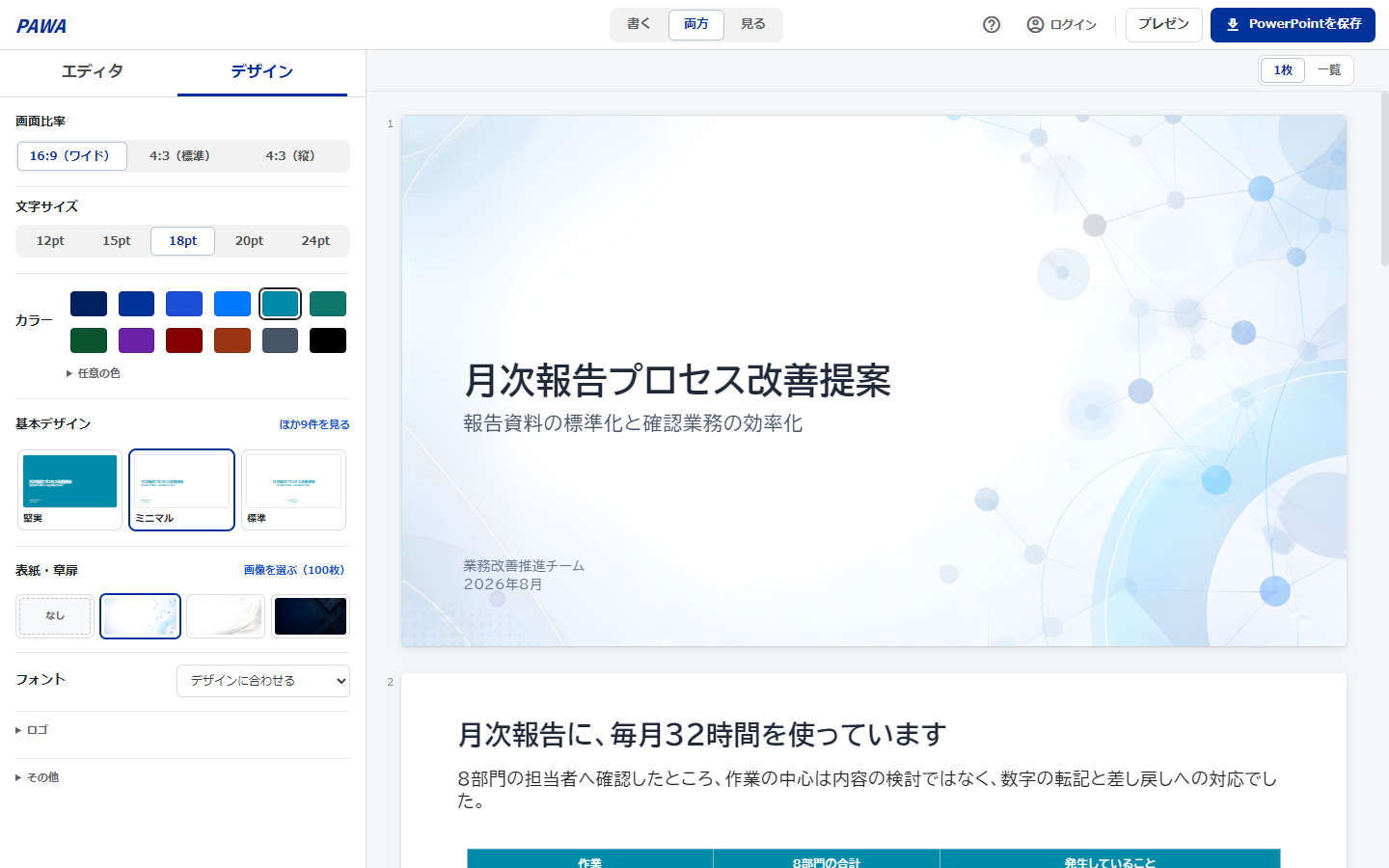
Task: Select the white wave cover image
Action: (225, 616)
